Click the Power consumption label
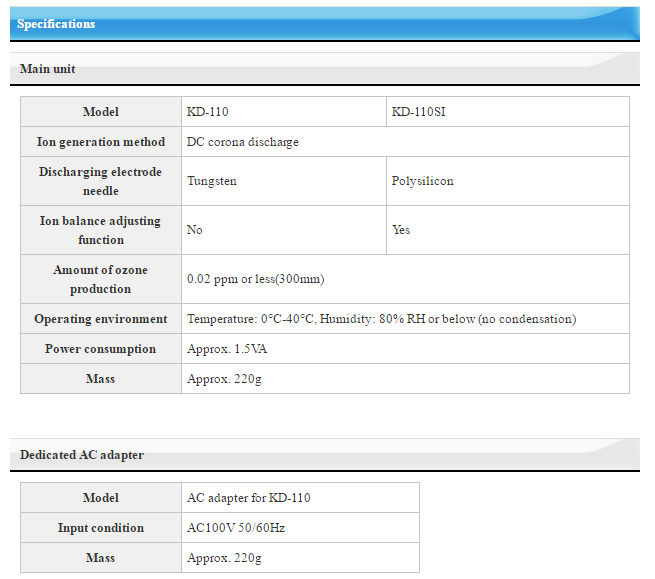This screenshot has width=655, height=579. tap(101, 349)
